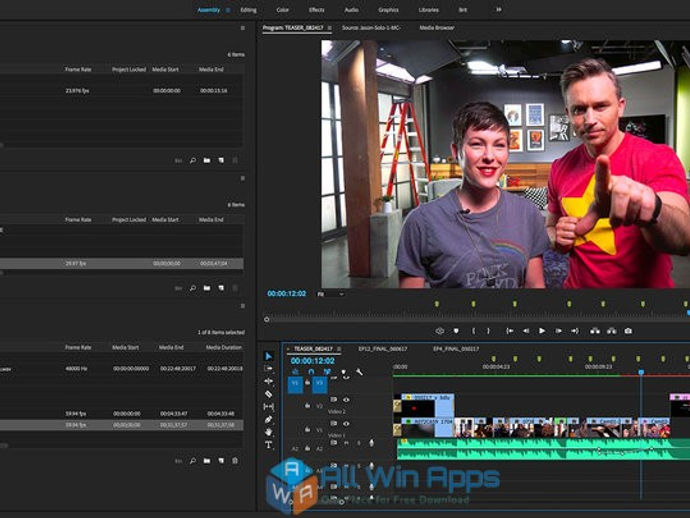Viewport: 690px width, 518px height.
Task: Switch to the Audio workspace
Action: pyautogui.click(x=351, y=10)
